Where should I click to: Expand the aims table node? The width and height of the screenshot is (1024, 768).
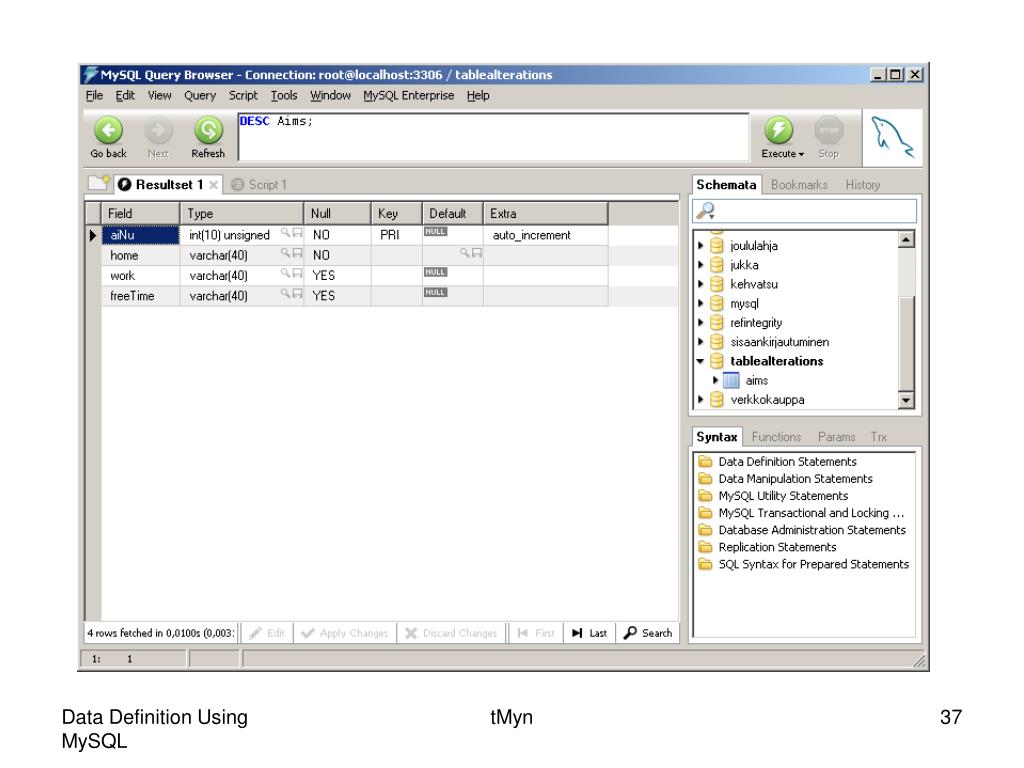pos(715,380)
